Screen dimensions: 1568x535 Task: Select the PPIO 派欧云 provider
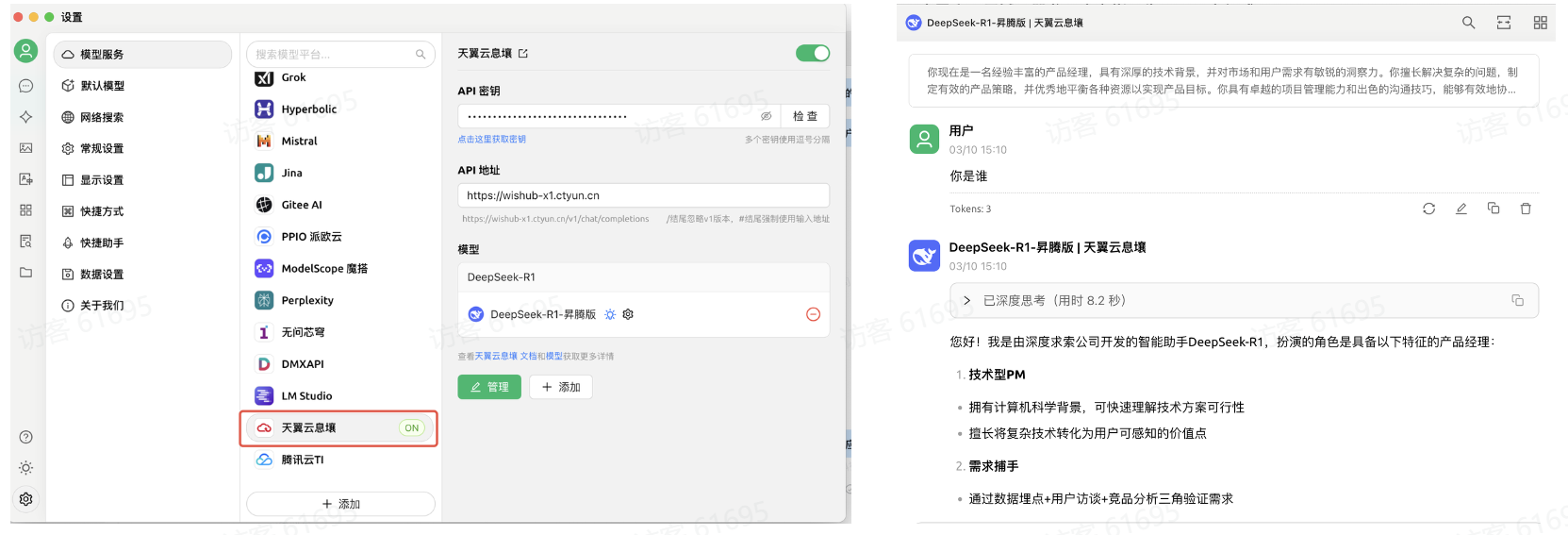tap(340, 237)
